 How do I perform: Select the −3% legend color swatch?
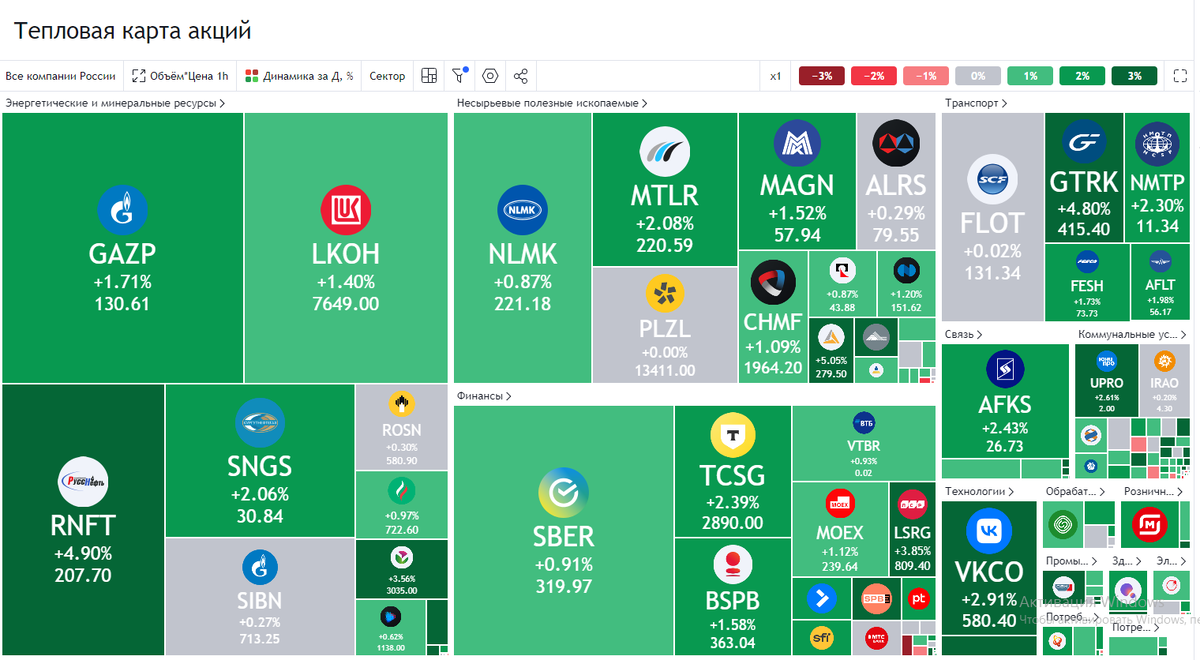pos(822,76)
